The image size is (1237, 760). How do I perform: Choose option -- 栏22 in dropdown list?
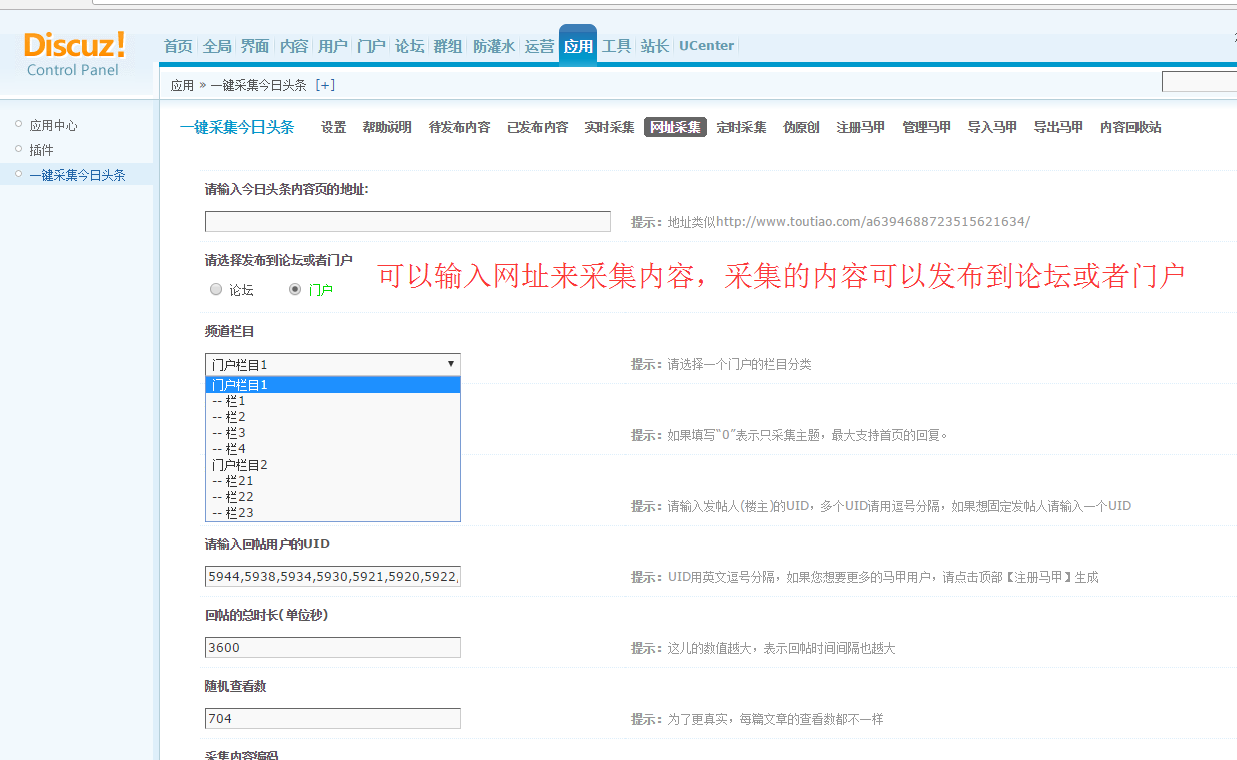point(333,497)
